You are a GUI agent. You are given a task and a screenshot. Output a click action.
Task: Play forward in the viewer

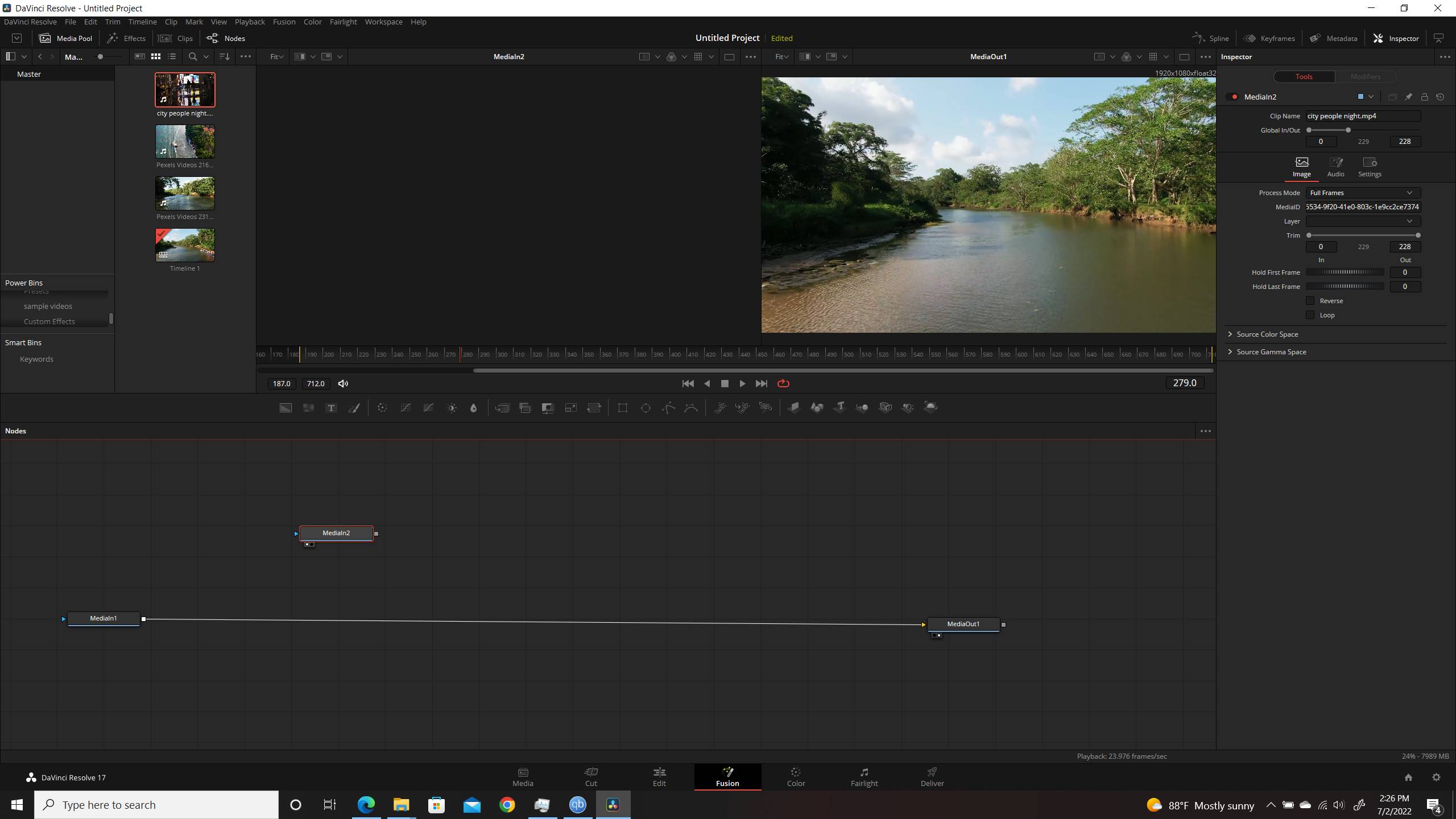pos(742,384)
